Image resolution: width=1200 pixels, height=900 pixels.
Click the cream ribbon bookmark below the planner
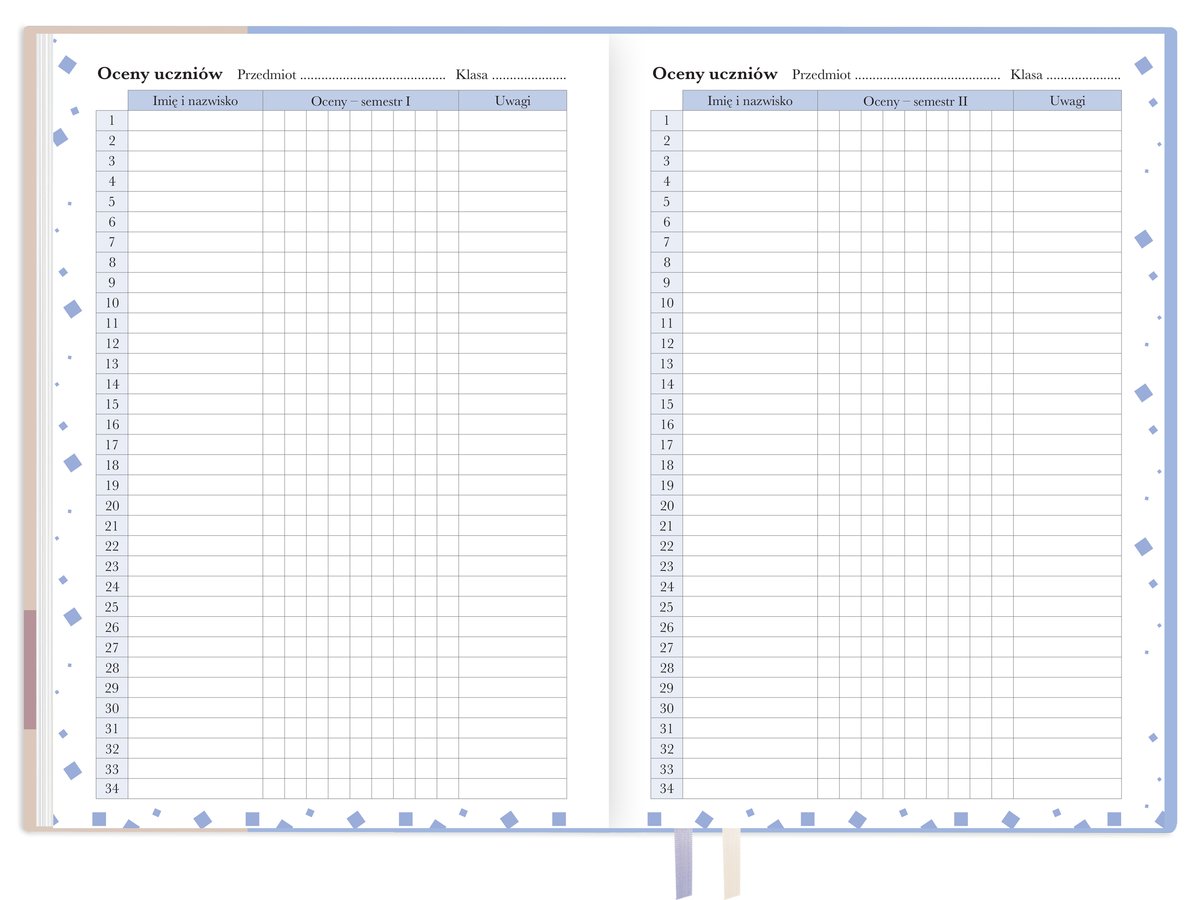pos(731,860)
